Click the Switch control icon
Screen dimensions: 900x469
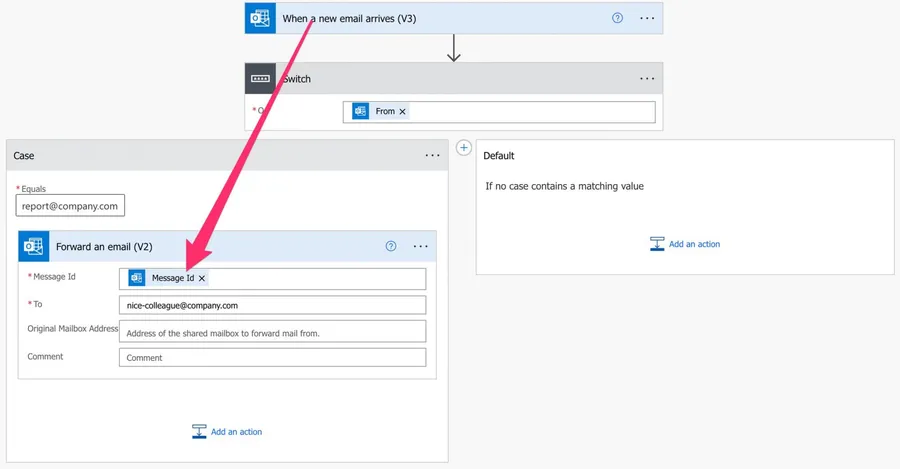pyautogui.click(x=260, y=79)
